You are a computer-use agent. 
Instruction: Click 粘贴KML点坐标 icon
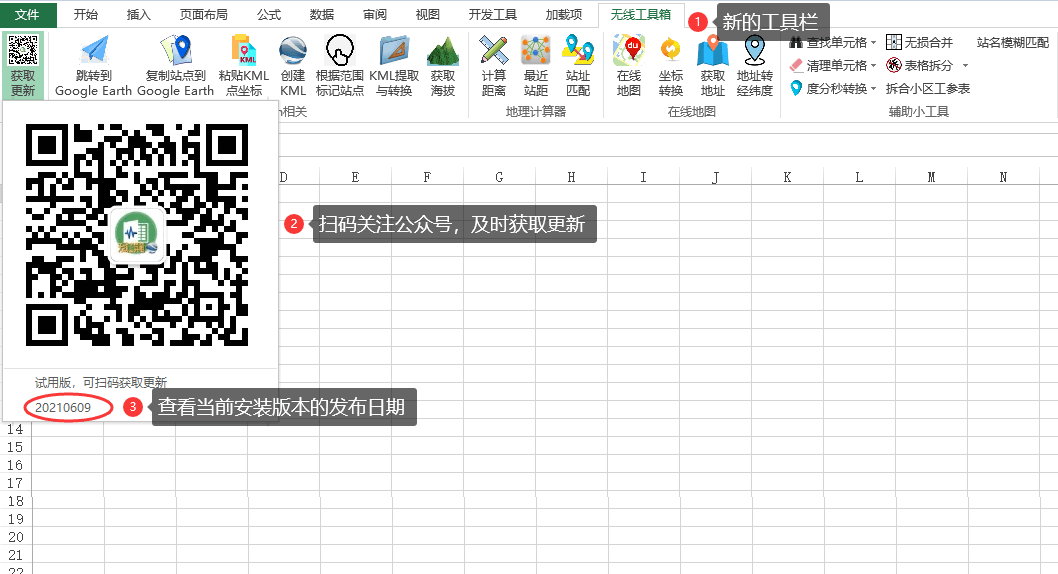244,51
